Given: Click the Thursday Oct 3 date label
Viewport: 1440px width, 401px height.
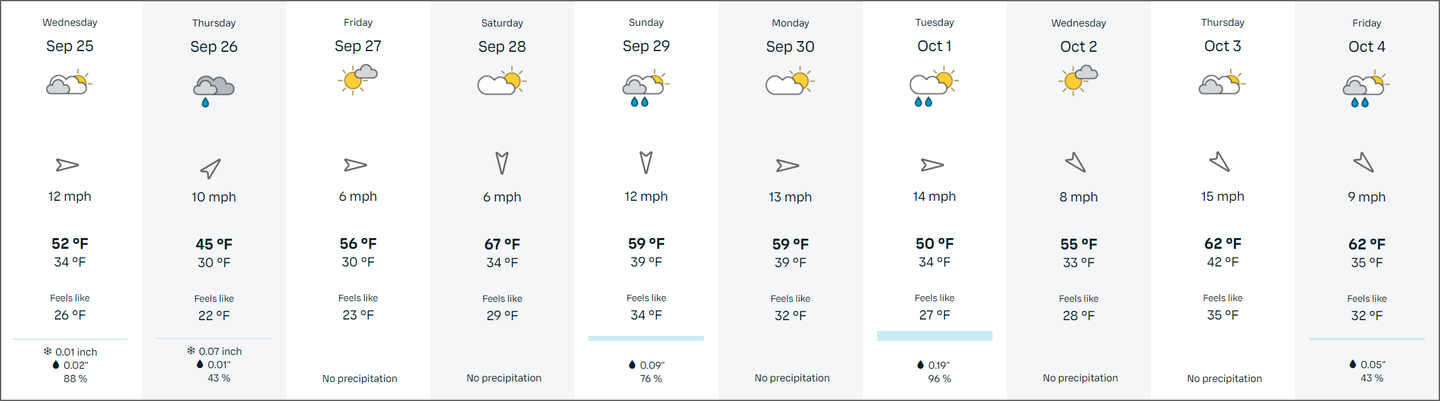Looking at the screenshot, I should pyautogui.click(x=1222, y=46).
